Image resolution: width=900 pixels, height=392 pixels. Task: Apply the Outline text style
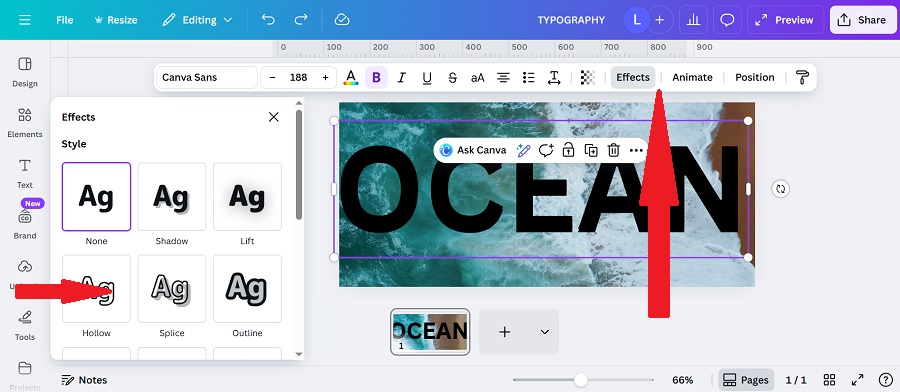click(x=247, y=289)
